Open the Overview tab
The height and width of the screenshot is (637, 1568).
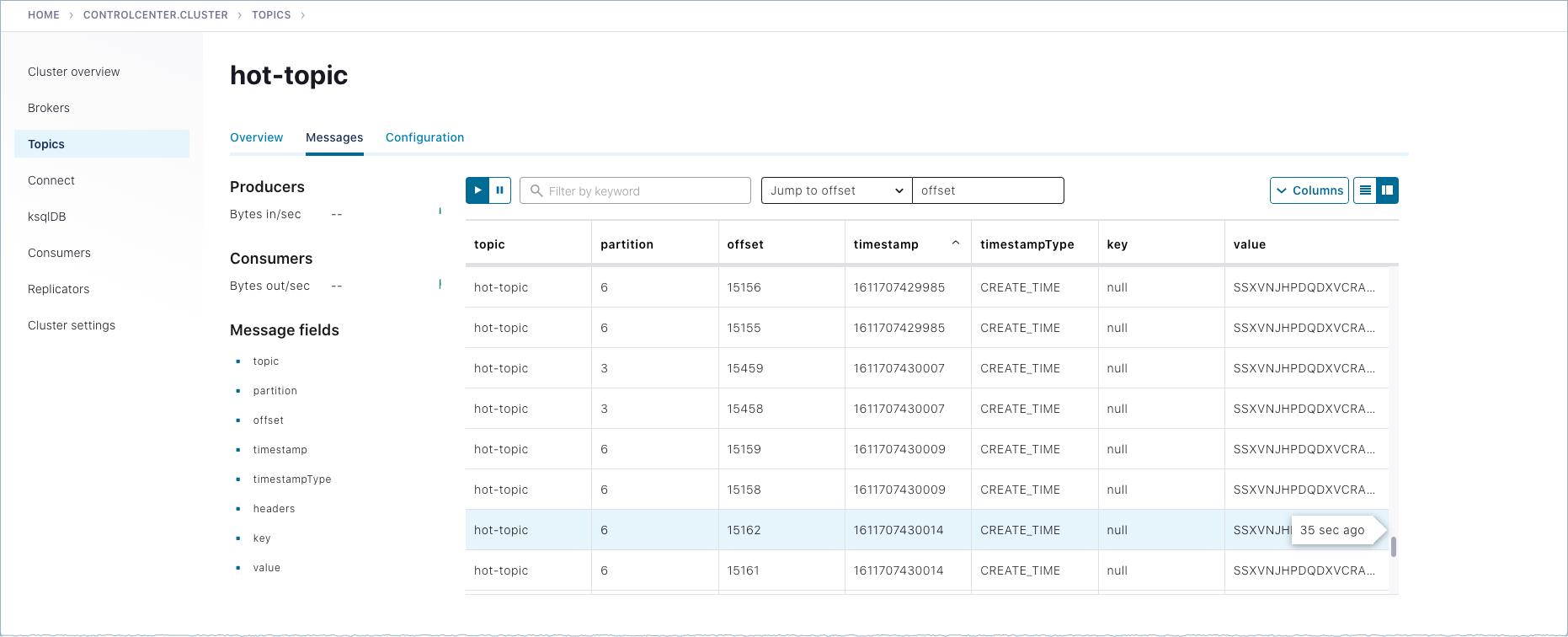pos(256,137)
